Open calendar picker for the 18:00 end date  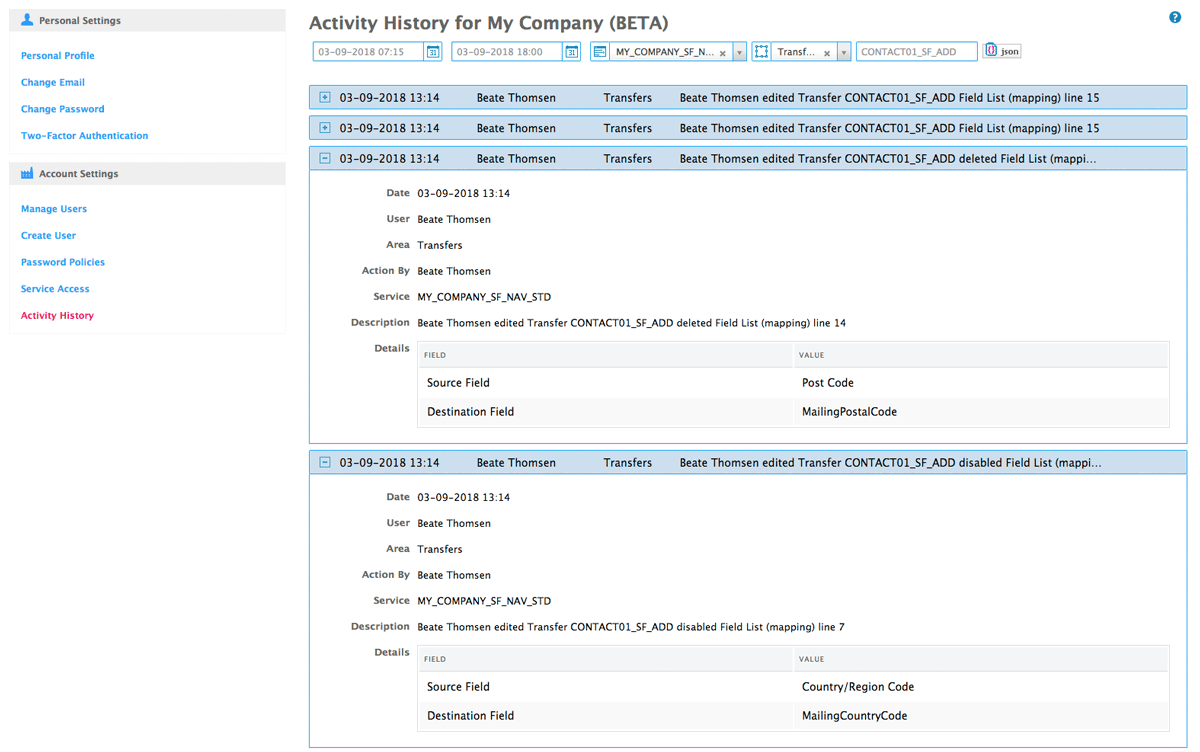click(572, 52)
